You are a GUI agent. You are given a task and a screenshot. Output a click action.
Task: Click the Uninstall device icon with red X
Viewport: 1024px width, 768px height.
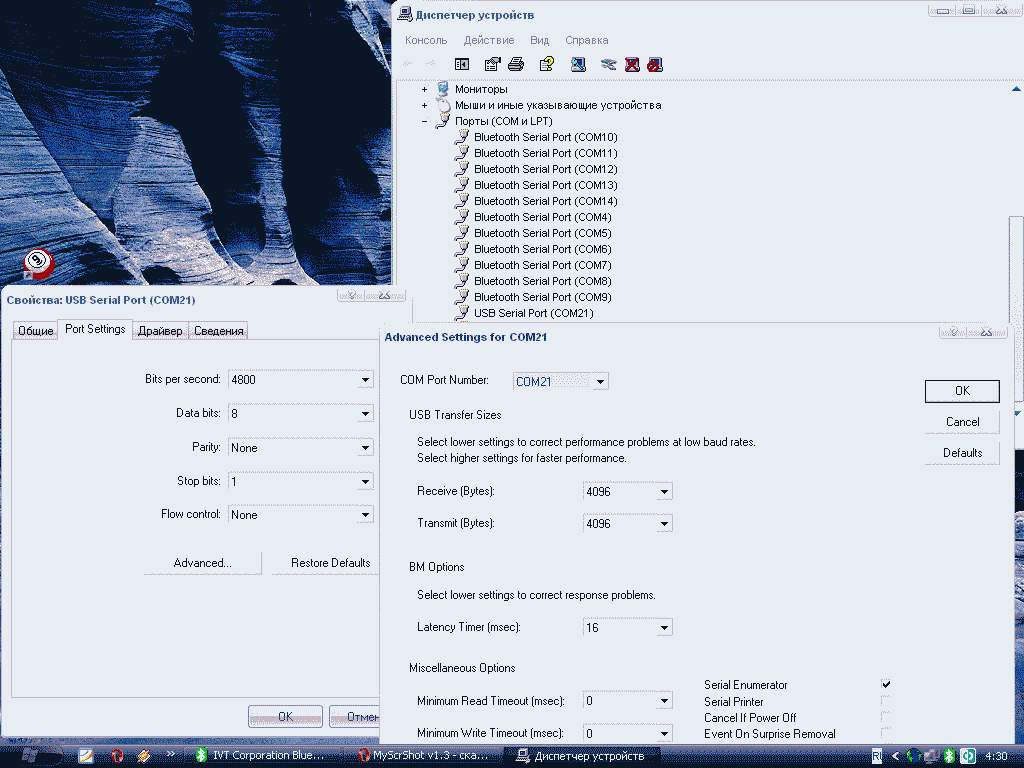(632, 65)
